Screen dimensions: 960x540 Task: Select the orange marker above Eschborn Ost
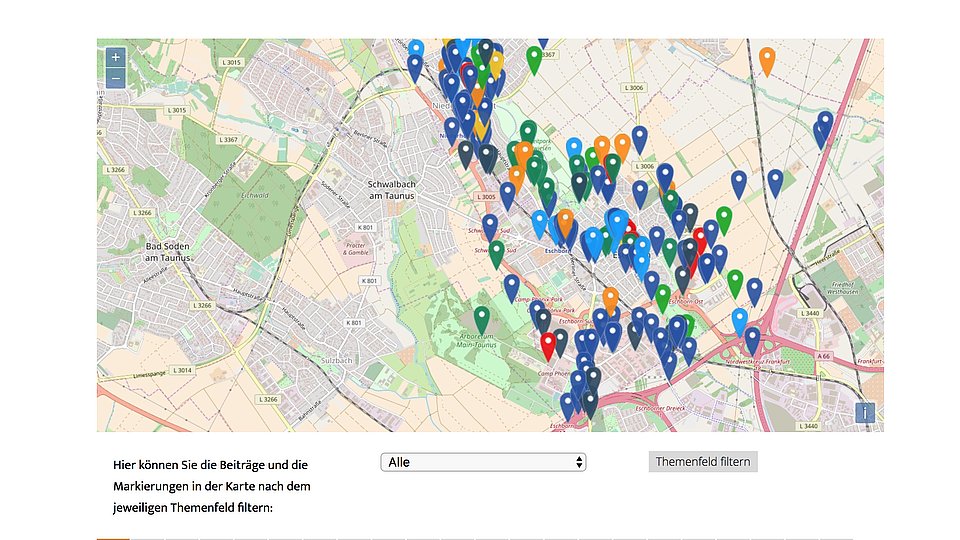pyautogui.click(x=610, y=298)
